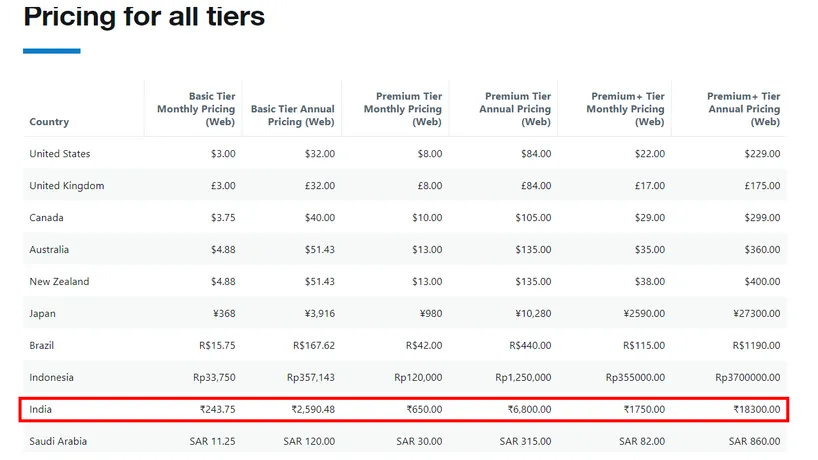
Task: Select the Country column header
Action: pos(49,122)
